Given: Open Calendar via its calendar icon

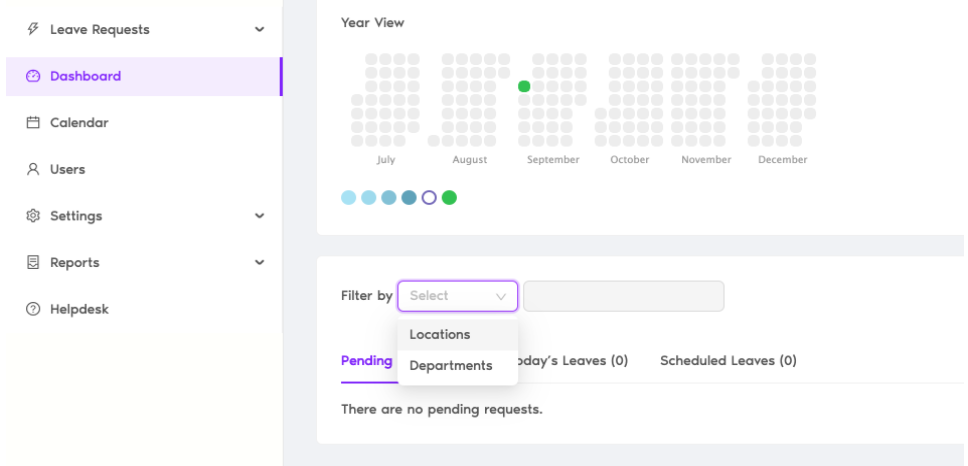Looking at the screenshot, I should click(33, 122).
